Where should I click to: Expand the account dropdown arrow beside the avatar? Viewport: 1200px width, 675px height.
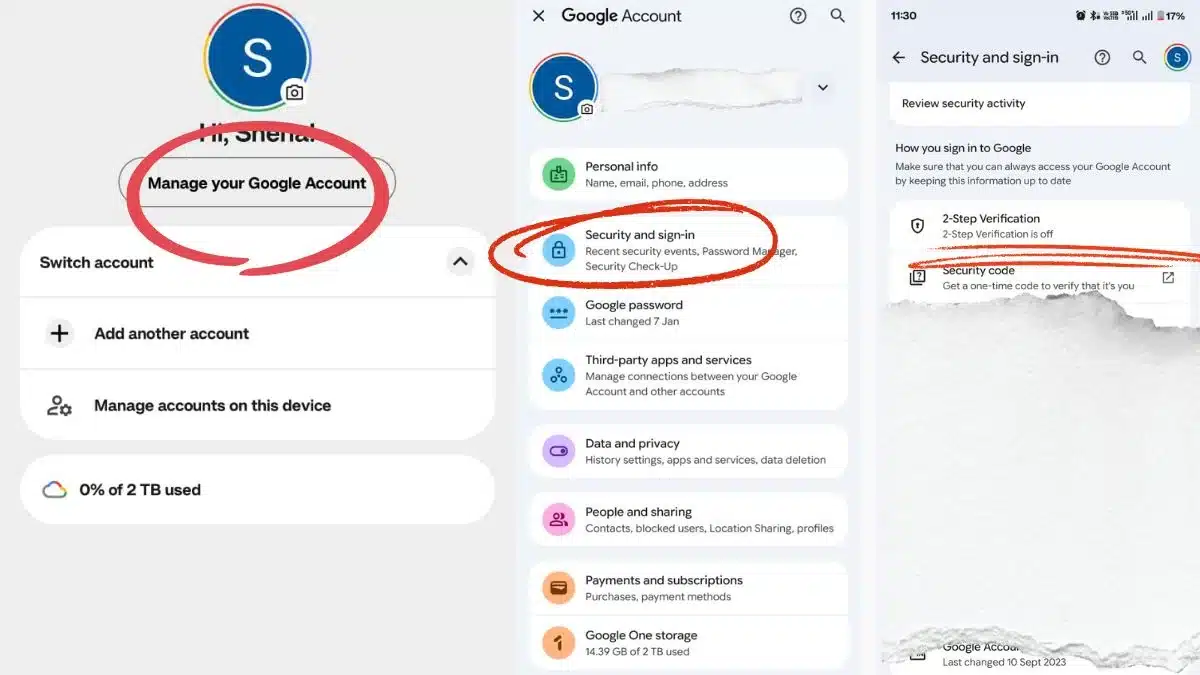823,88
